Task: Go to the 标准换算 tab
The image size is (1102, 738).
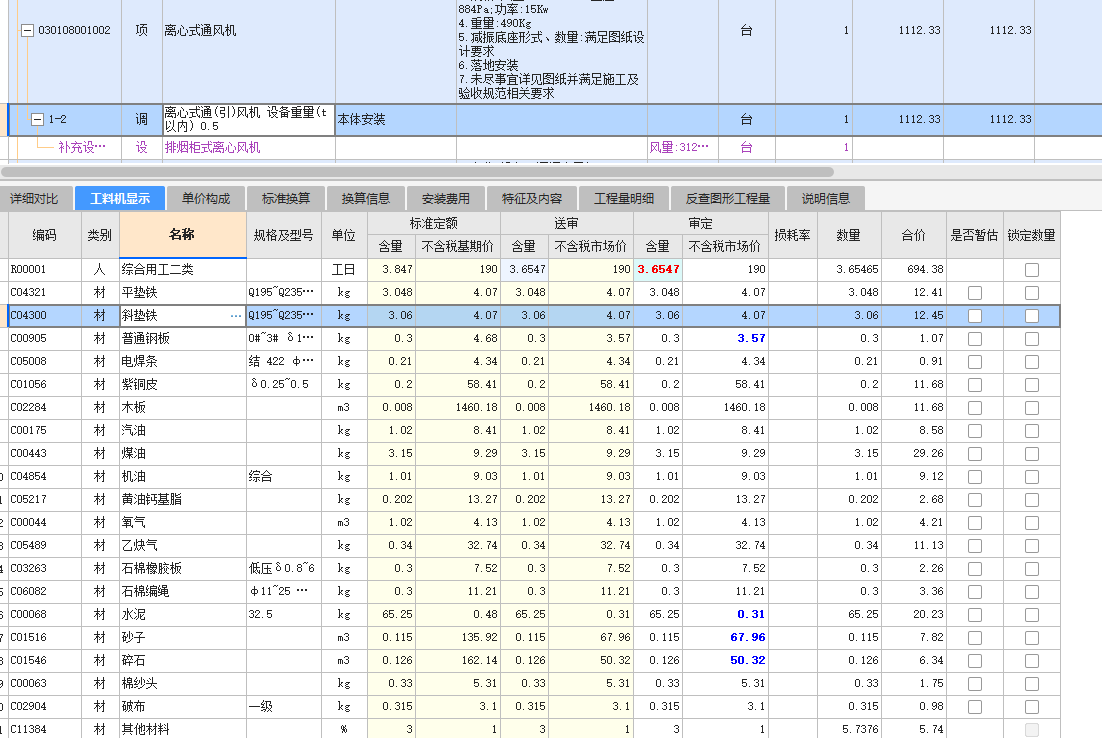Action: pyautogui.click(x=286, y=199)
